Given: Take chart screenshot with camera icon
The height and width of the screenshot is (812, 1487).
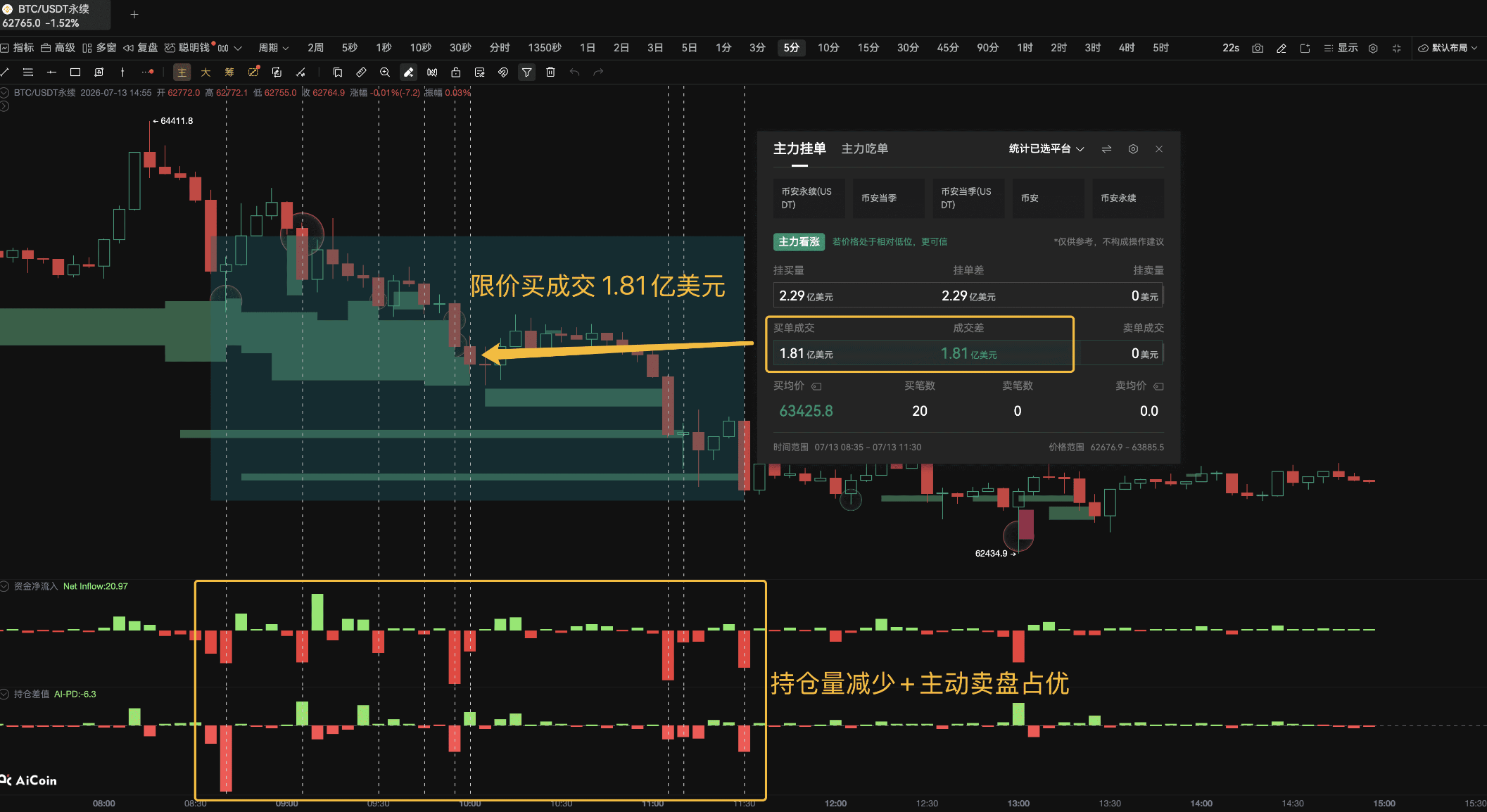Looking at the screenshot, I should click(x=1258, y=48).
